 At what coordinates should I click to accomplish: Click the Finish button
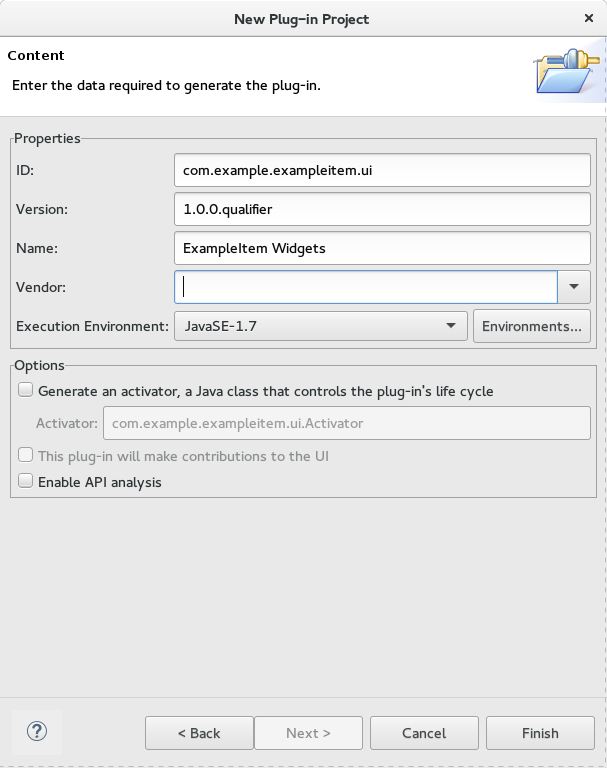click(540, 733)
